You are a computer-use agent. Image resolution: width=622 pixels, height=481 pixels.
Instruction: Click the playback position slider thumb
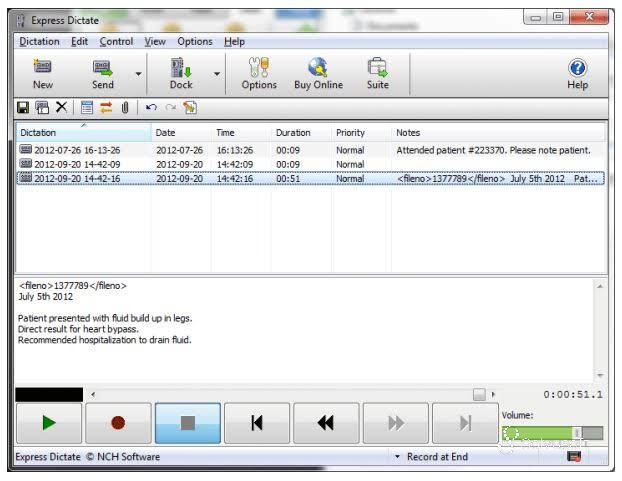coord(479,395)
